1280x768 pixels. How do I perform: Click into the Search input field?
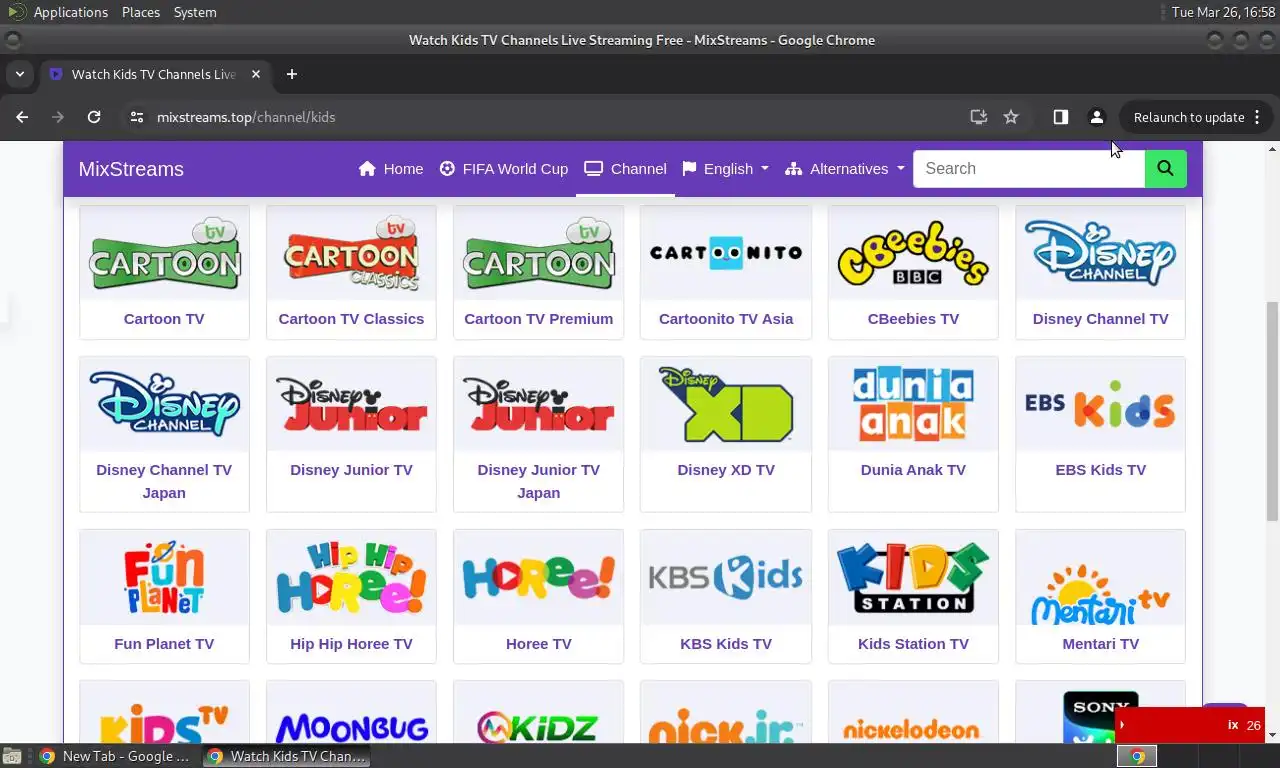click(1029, 169)
